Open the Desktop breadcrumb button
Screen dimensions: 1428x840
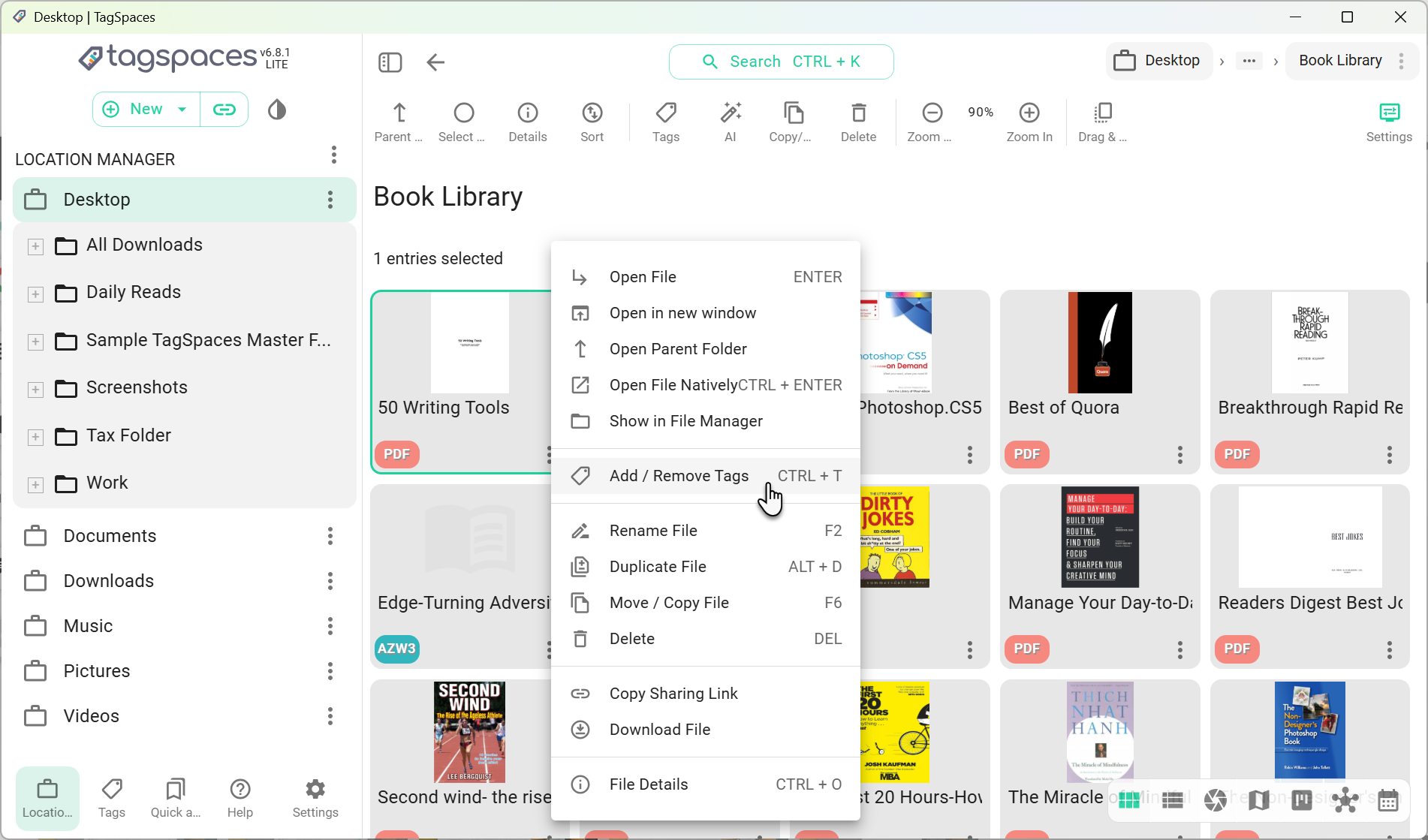tap(1158, 61)
